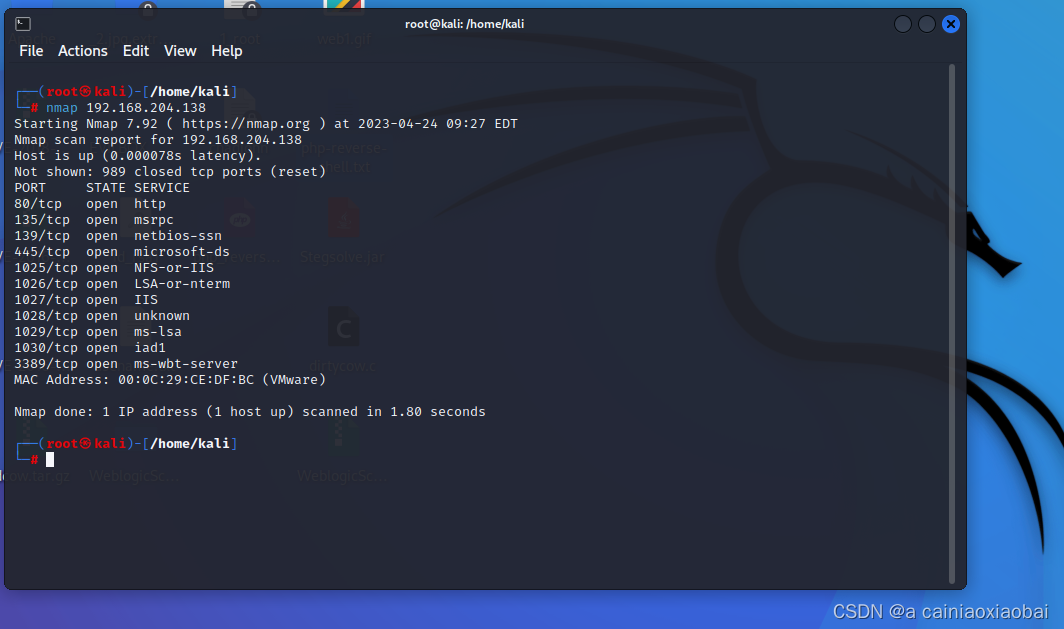This screenshot has width=1064, height=629.
Task: Click the window title root@kali: /home/kali
Action: 464,24
